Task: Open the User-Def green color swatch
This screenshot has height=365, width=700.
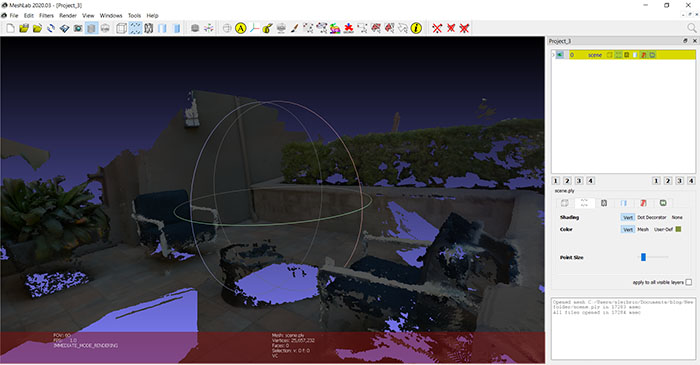Action: [x=679, y=229]
